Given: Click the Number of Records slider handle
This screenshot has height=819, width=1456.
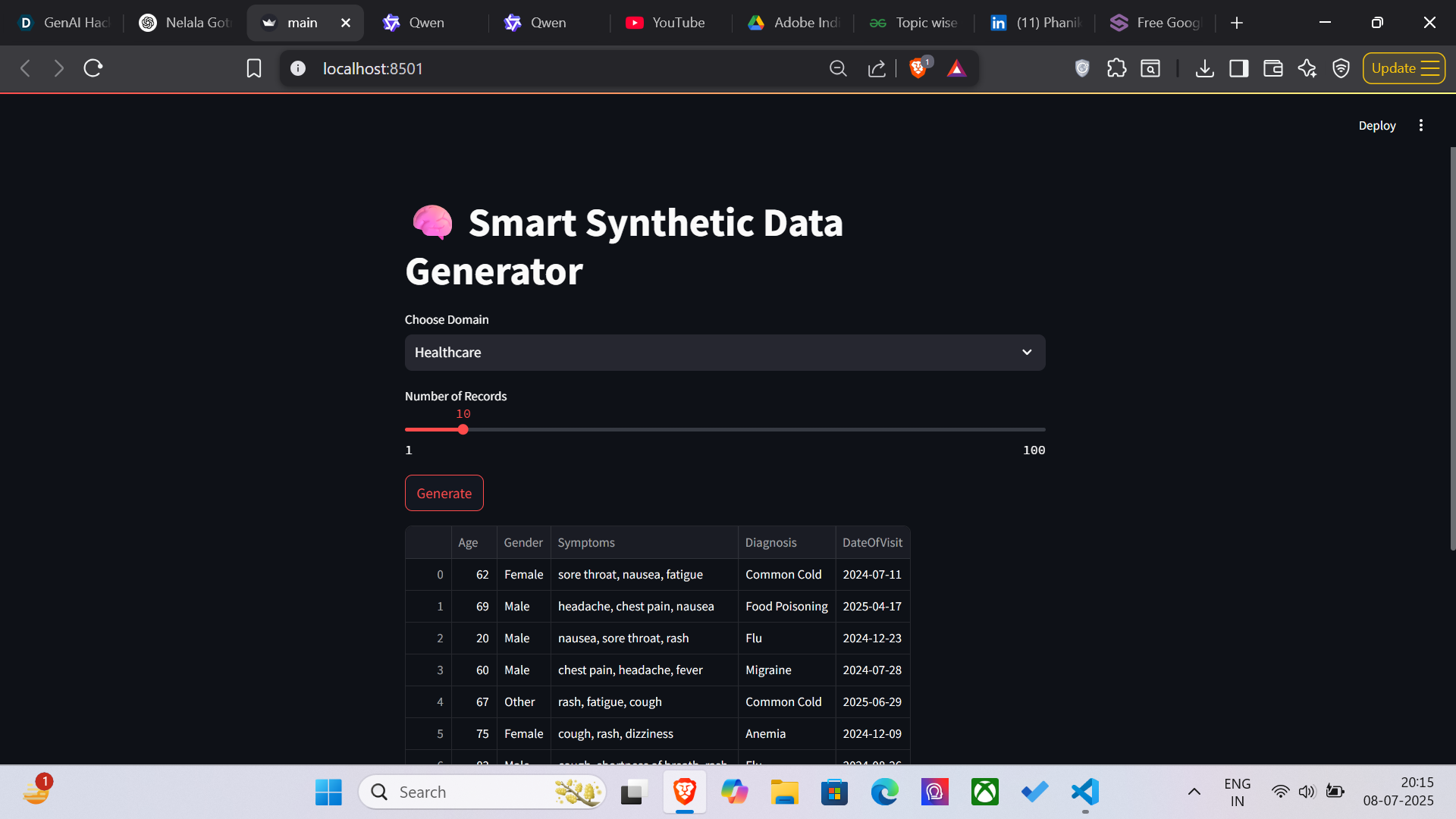Looking at the screenshot, I should click(463, 430).
